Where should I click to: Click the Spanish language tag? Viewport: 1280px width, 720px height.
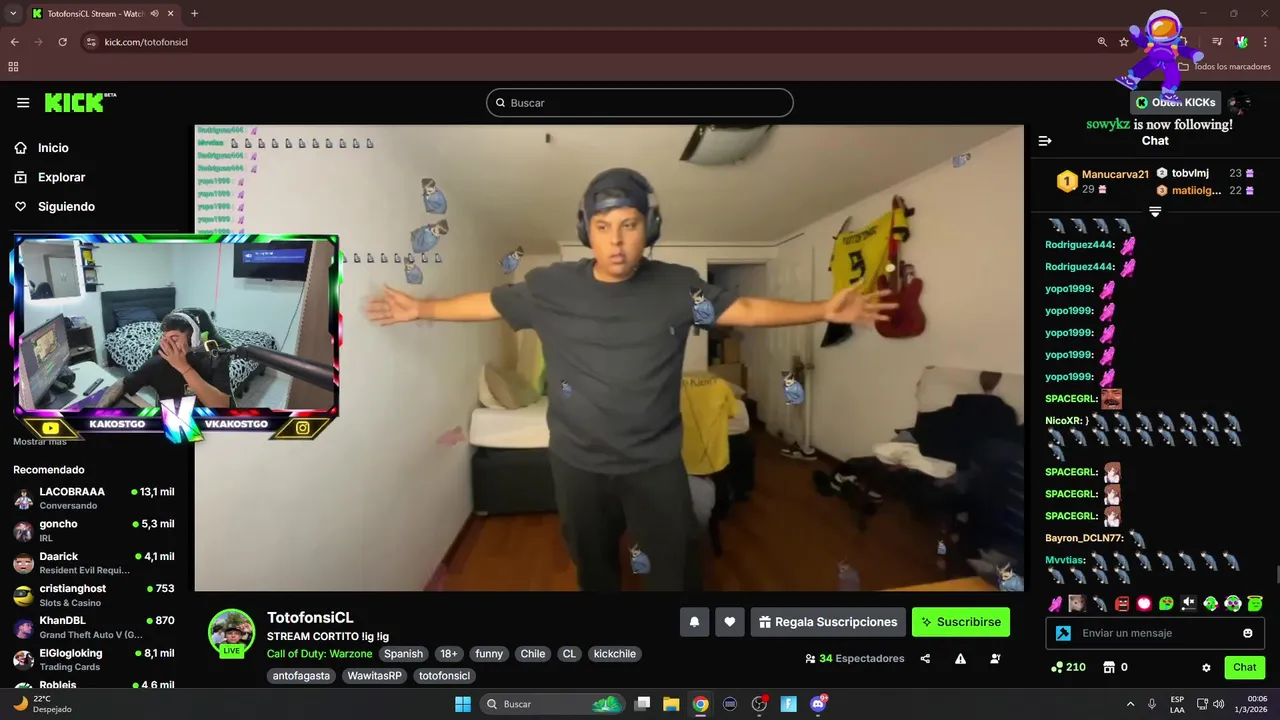404,654
